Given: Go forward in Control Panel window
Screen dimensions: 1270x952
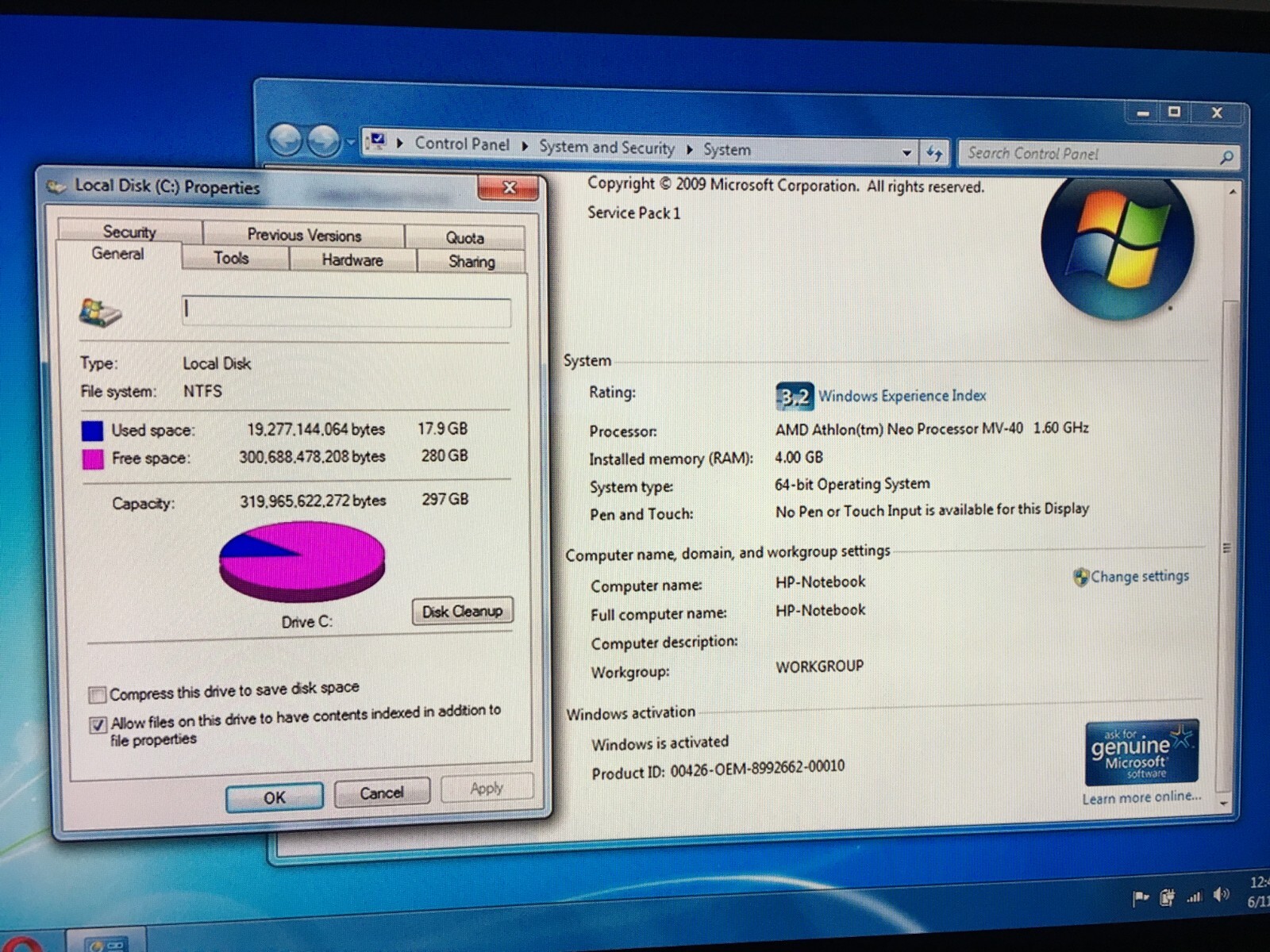Looking at the screenshot, I should point(324,142).
